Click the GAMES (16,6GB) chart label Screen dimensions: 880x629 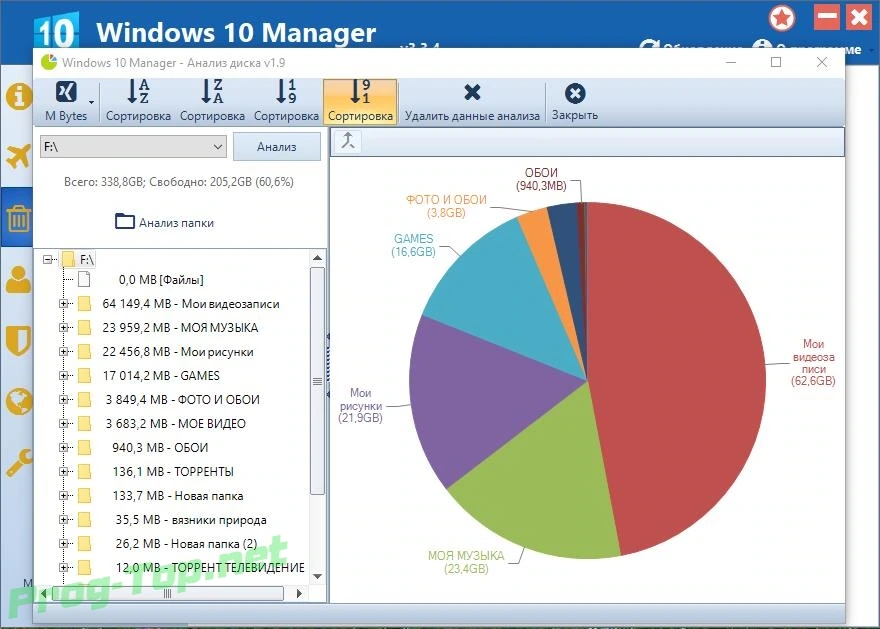(414, 245)
